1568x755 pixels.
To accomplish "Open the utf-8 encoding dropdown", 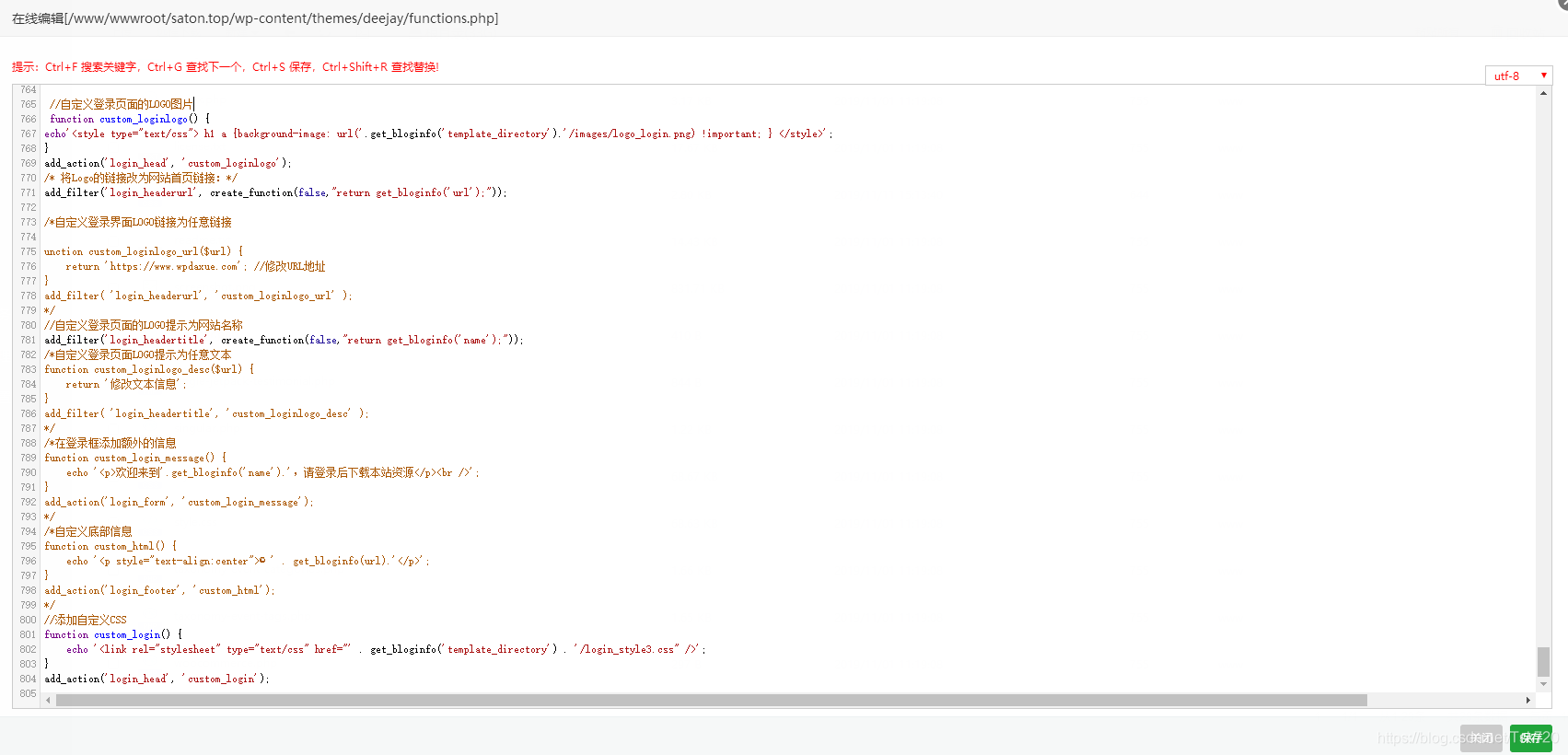I will [x=1519, y=75].
